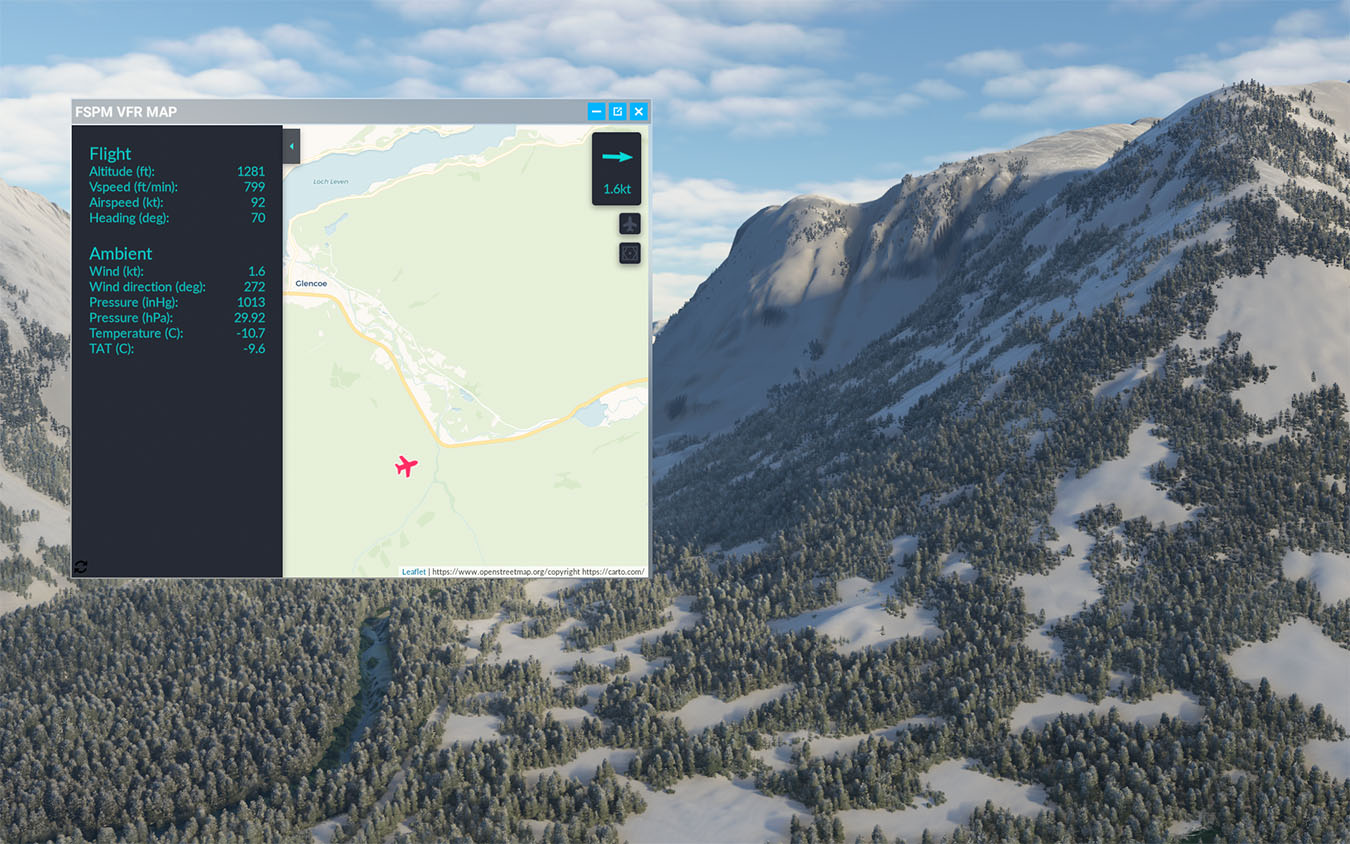Click the refresh icon in the data panel

click(81, 567)
